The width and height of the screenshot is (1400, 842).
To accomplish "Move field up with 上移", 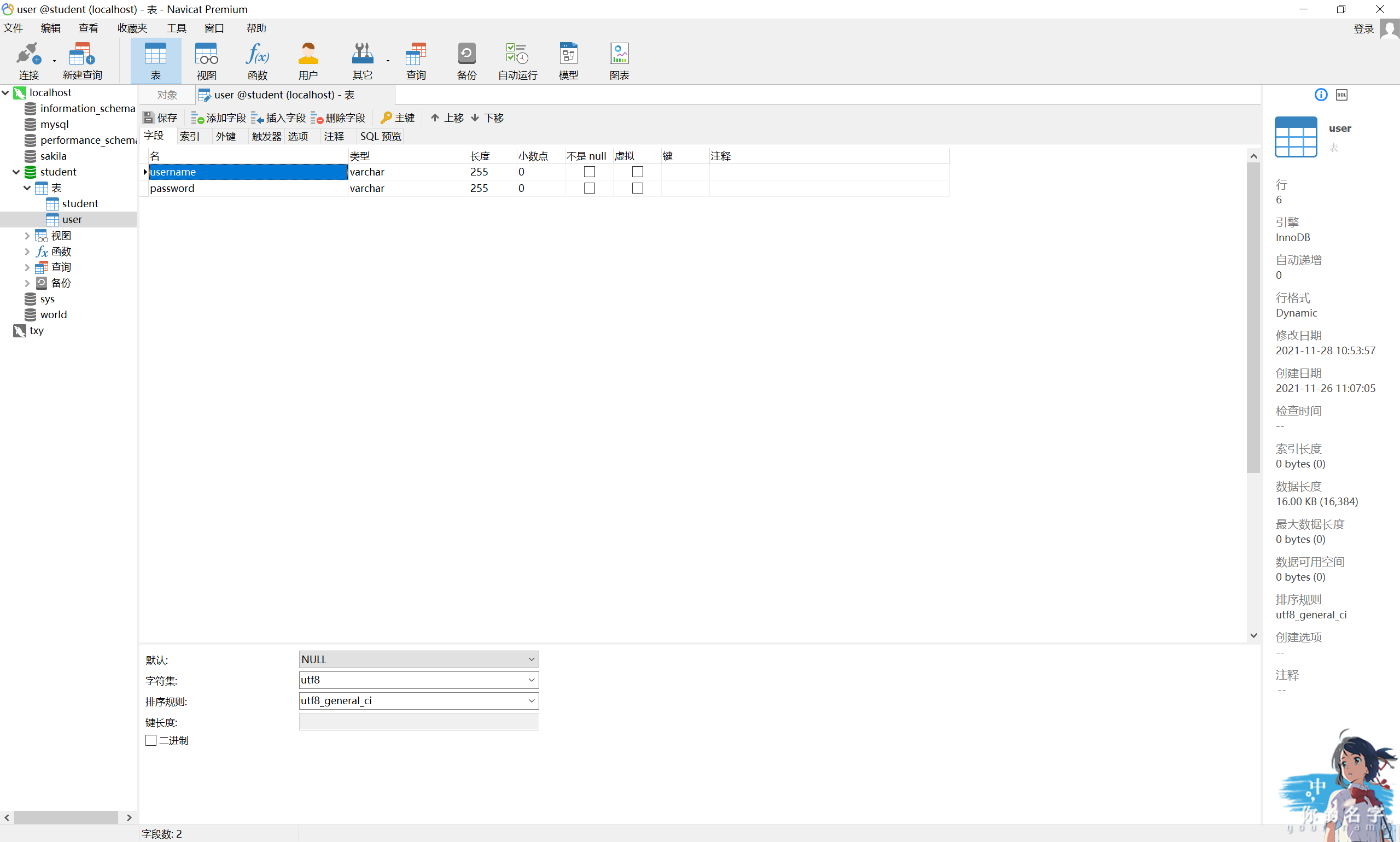I will [x=447, y=118].
